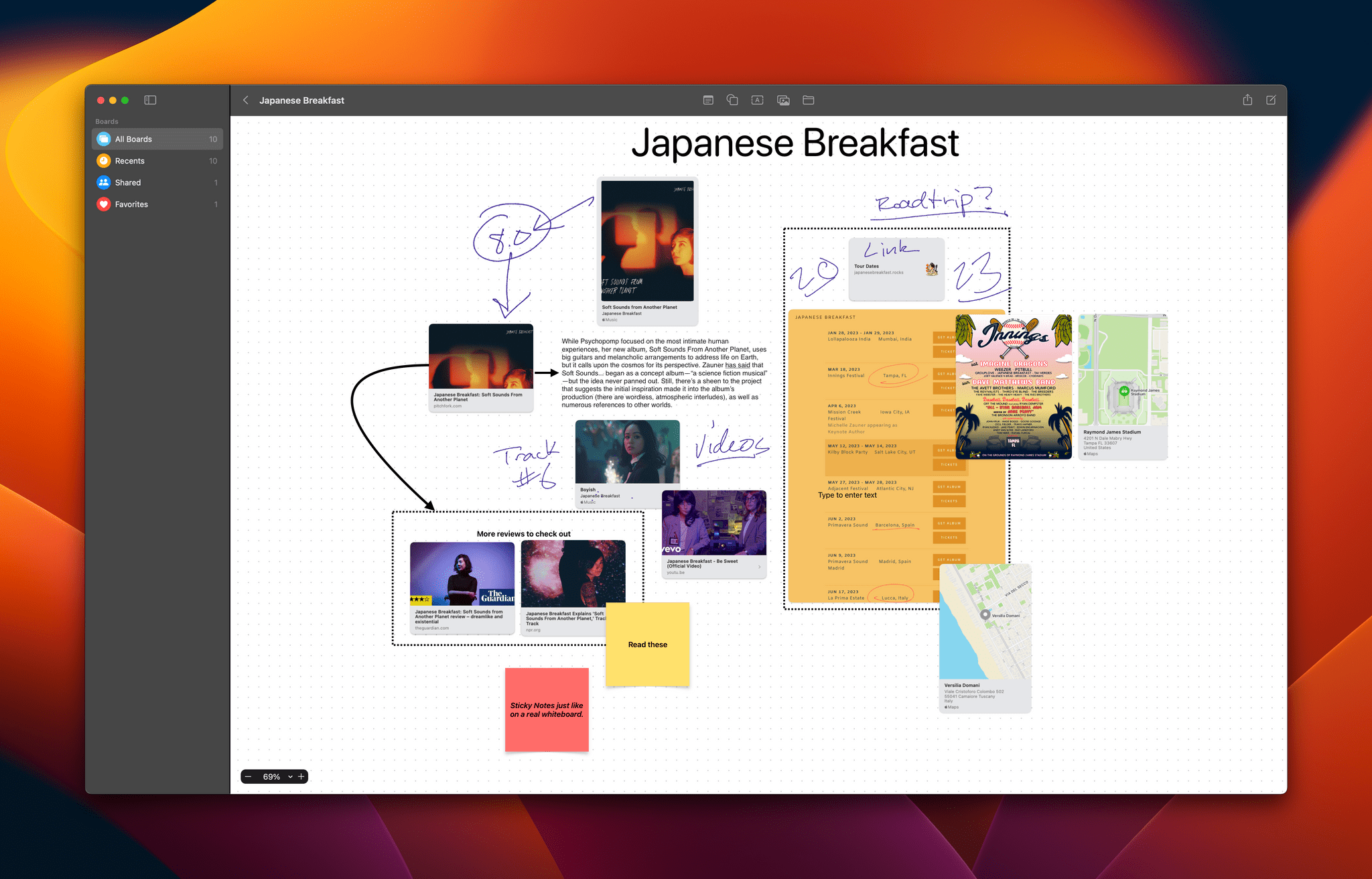Create a new board with compose icon
This screenshot has height=879, width=1372.
tap(1271, 100)
